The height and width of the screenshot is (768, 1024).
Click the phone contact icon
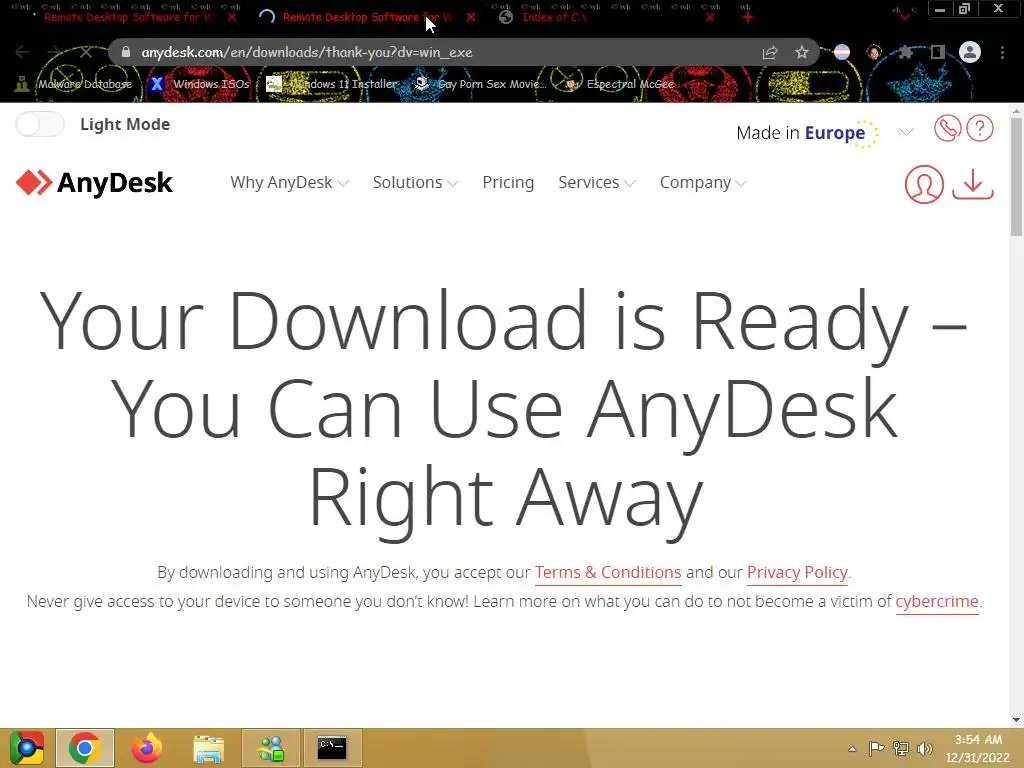tap(947, 128)
